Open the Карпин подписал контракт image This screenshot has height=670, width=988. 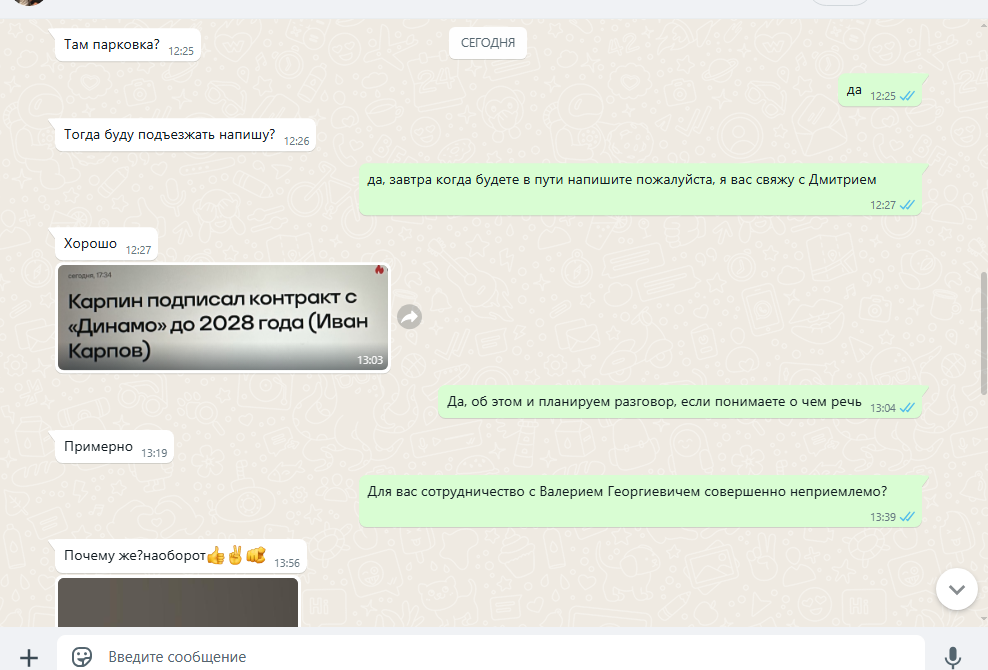(223, 317)
